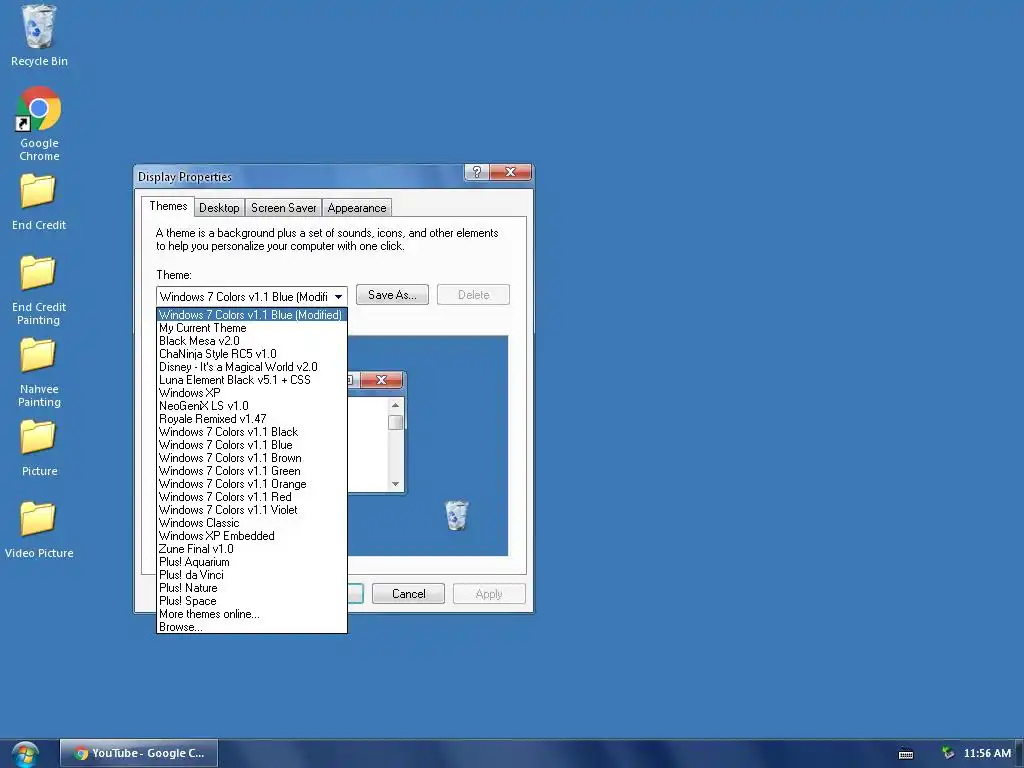Pick Plus! Aquarium theme

[251, 562]
